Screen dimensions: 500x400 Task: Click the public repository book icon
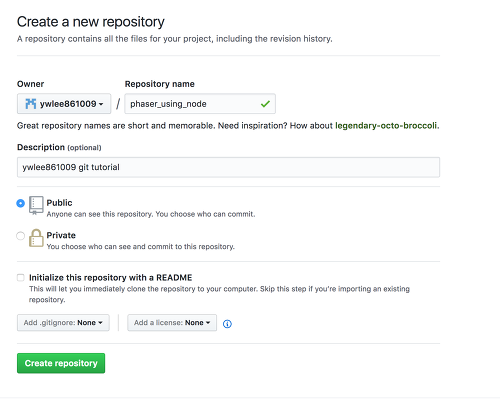(x=36, y=205)
